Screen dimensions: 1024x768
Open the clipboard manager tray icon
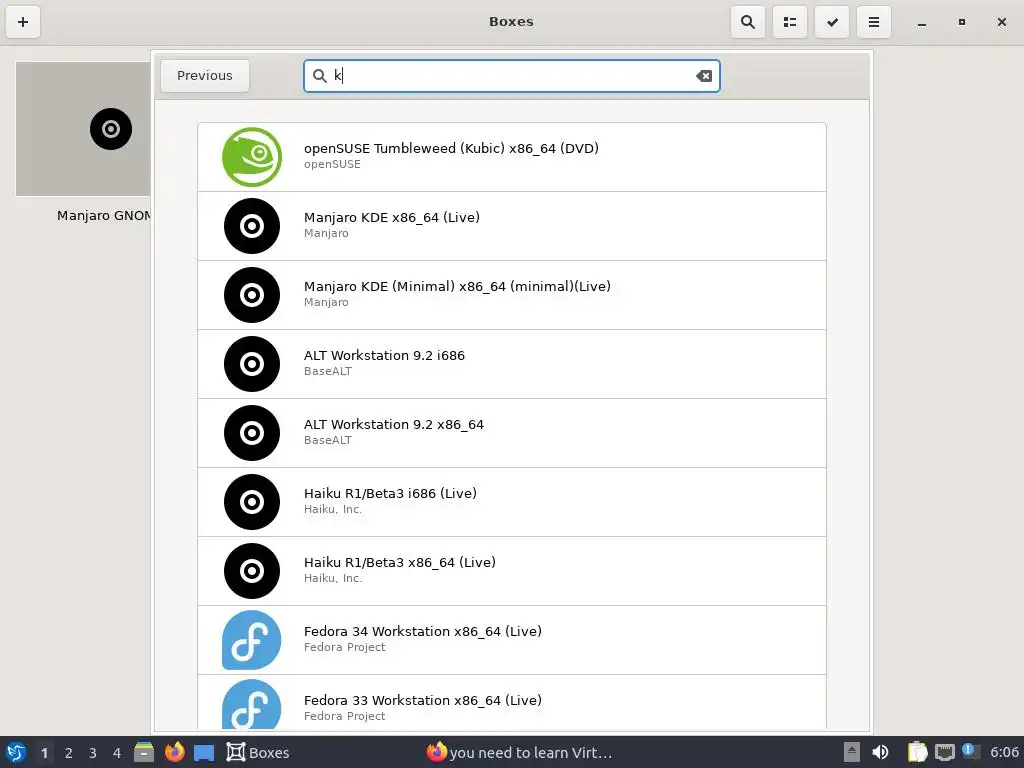pos(917,752)
